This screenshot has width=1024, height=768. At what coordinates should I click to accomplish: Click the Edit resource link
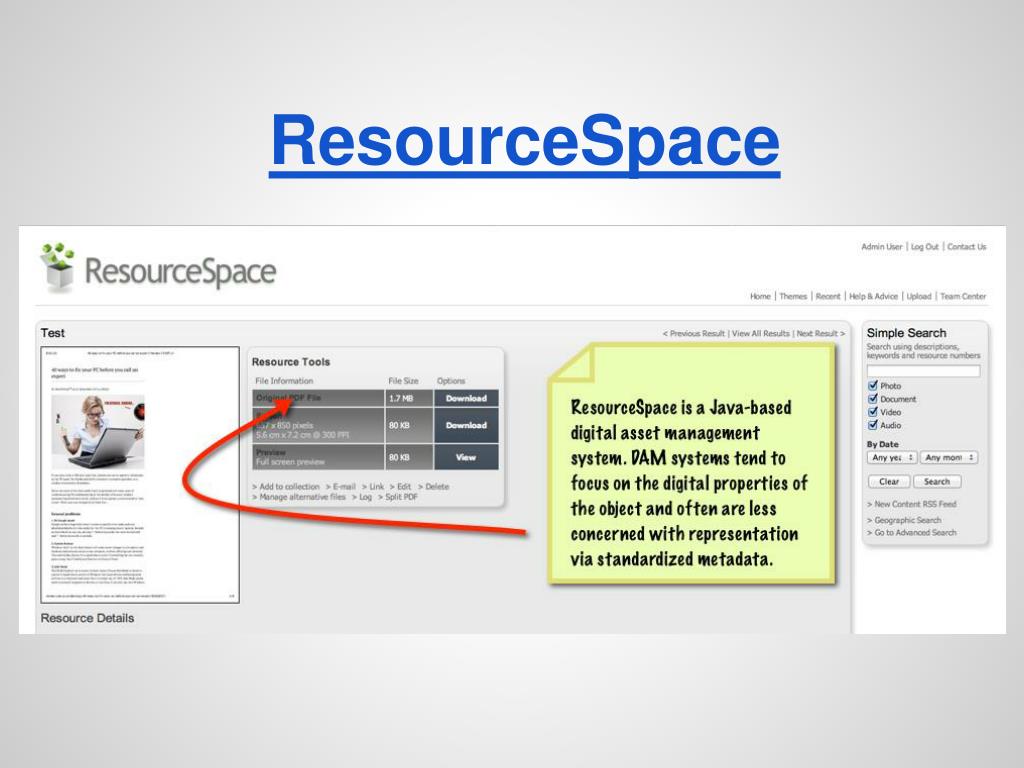(401, 487)
